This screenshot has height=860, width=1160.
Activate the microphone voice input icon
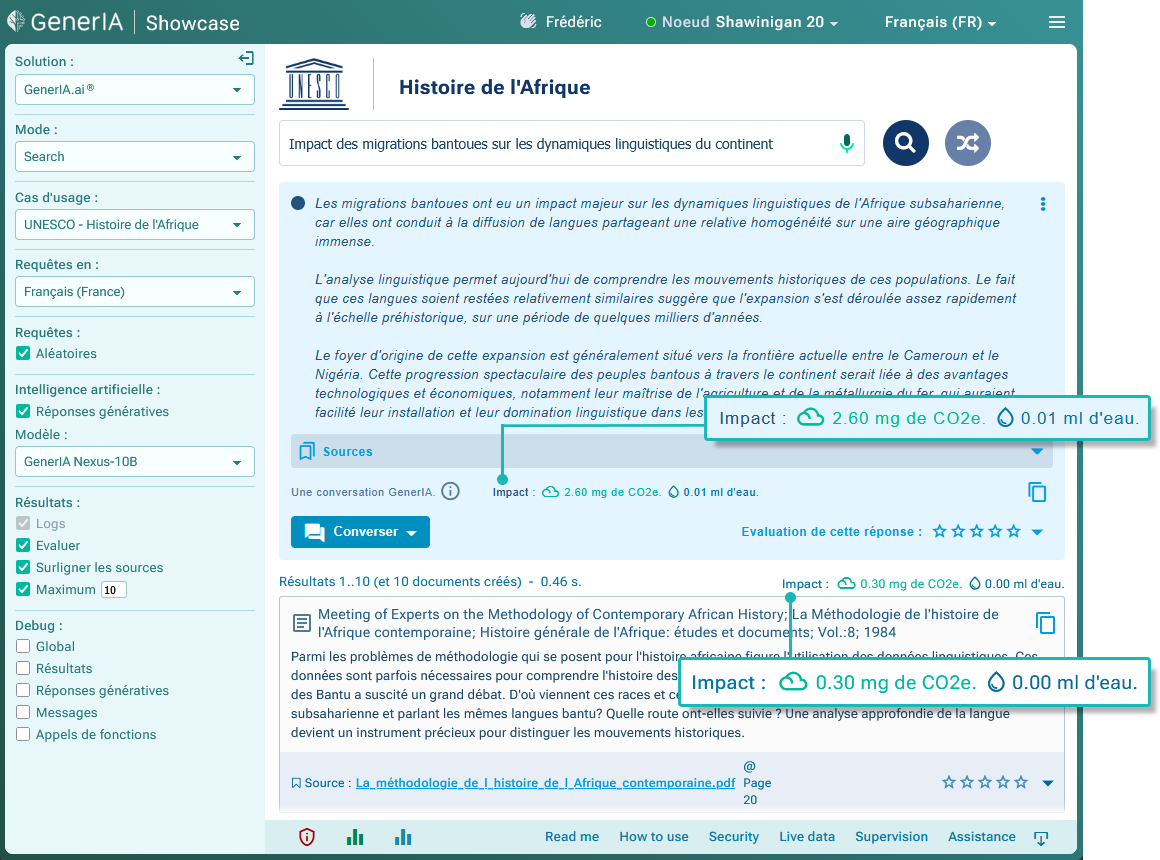847,143
